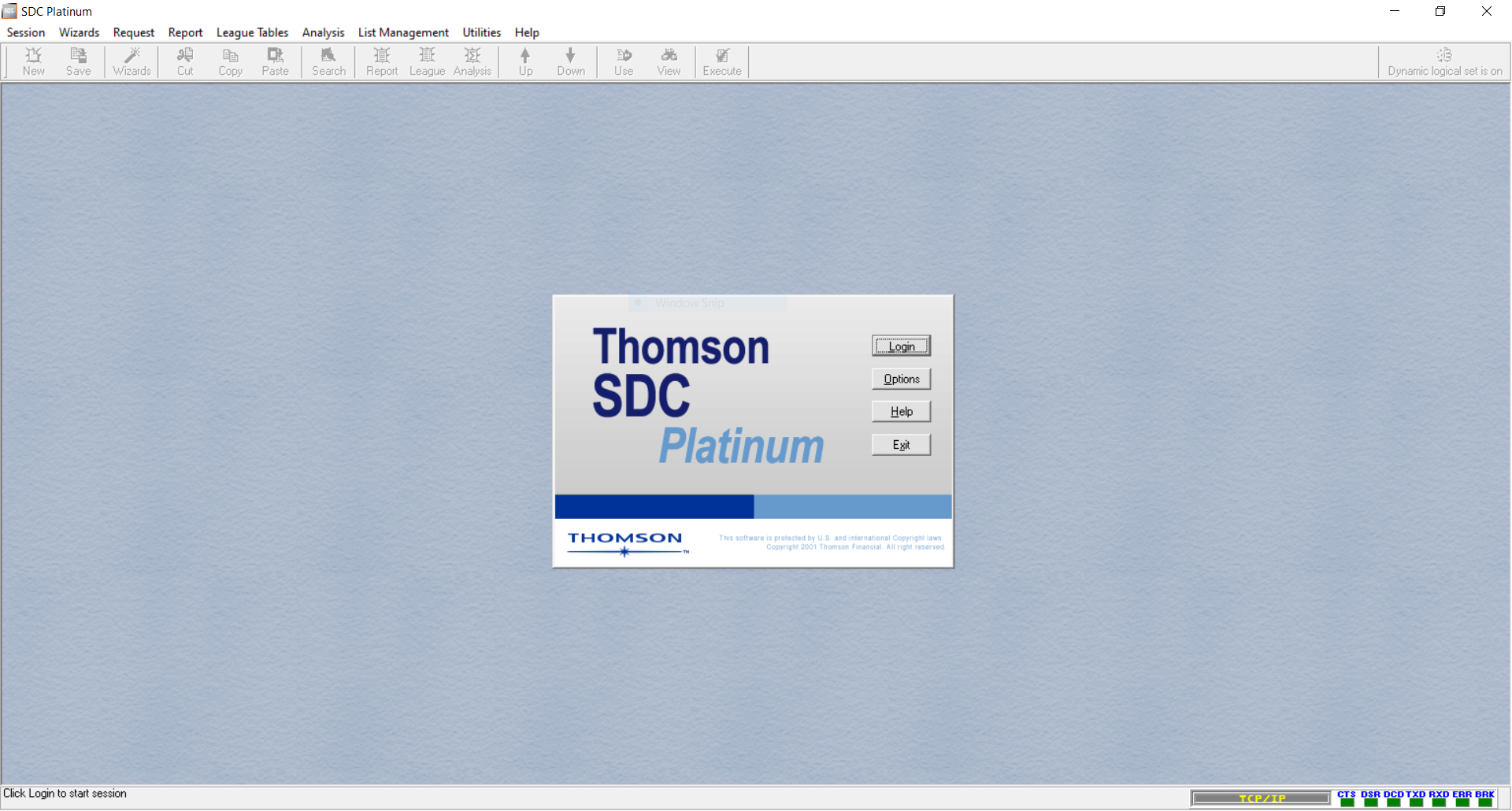
Task: Click the TCP/IP connection status indicator
Action: pyautogui.click(x=1262, y=798)
